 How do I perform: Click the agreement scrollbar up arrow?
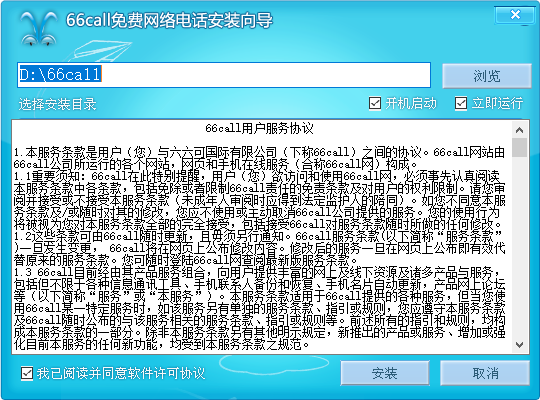pyautogui.click(x=519, y=130)
